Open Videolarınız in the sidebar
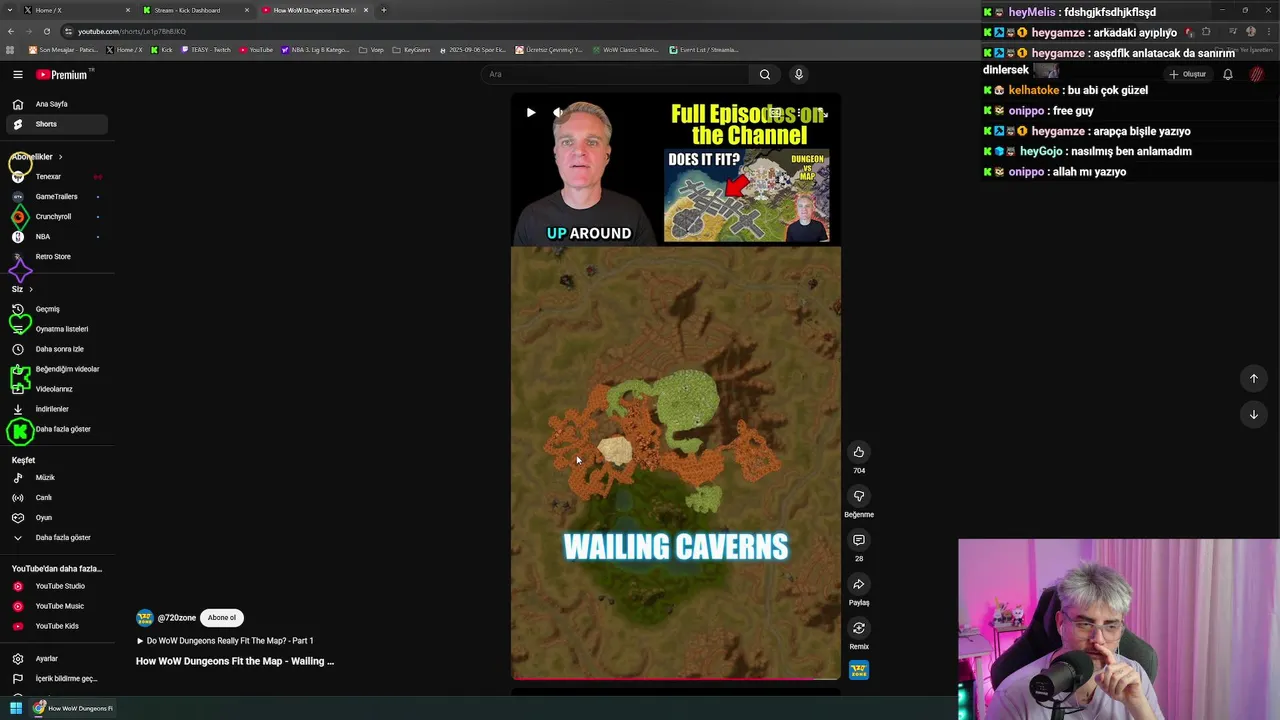The height and width of the screenshot is (720, 1280). pyautogui.click(x=56, y=389)
